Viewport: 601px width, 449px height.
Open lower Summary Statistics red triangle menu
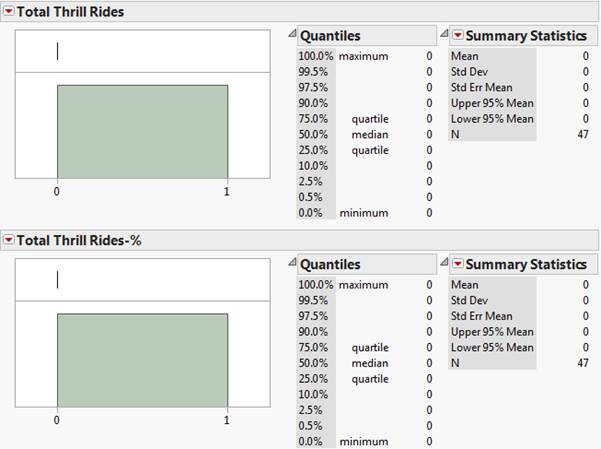point(458,264)
